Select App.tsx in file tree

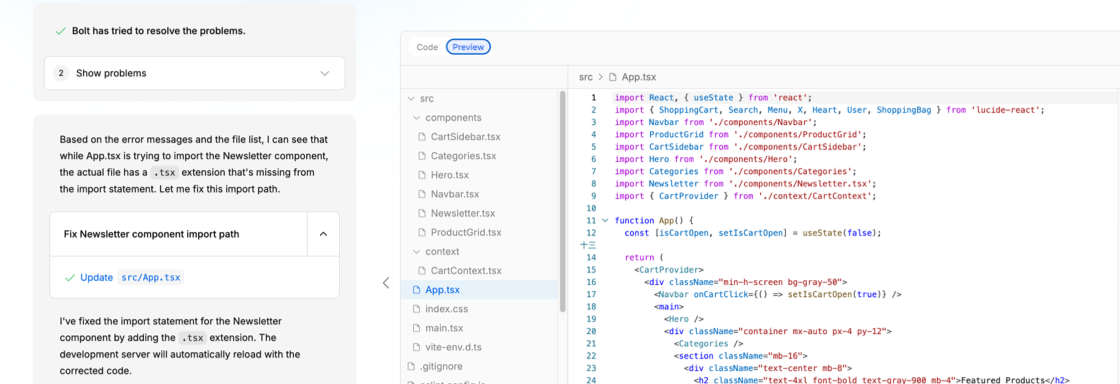click(480, 290)
